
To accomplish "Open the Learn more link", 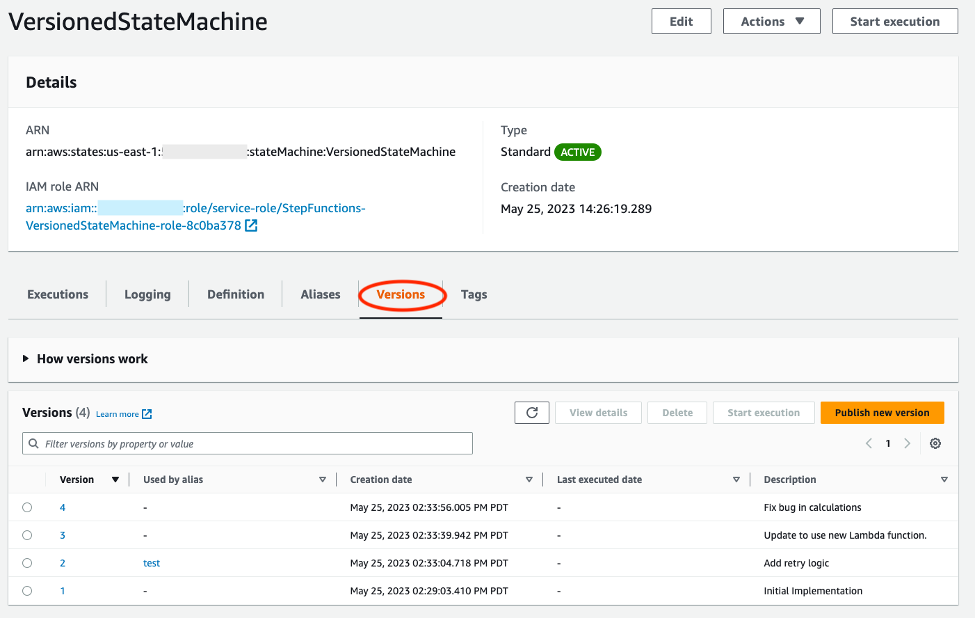I will click(117, 414).
